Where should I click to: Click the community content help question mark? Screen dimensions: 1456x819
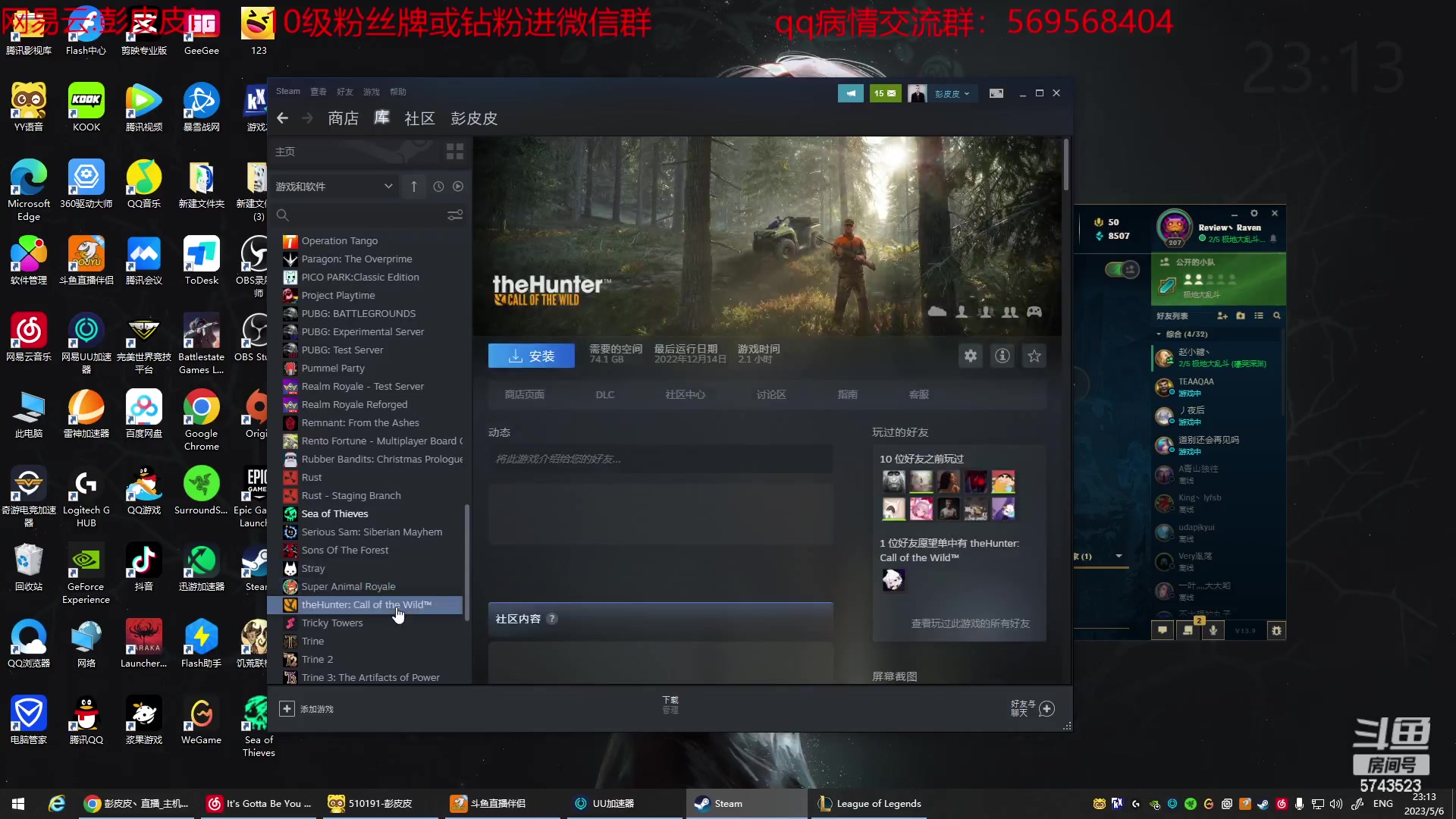point(552,619)
